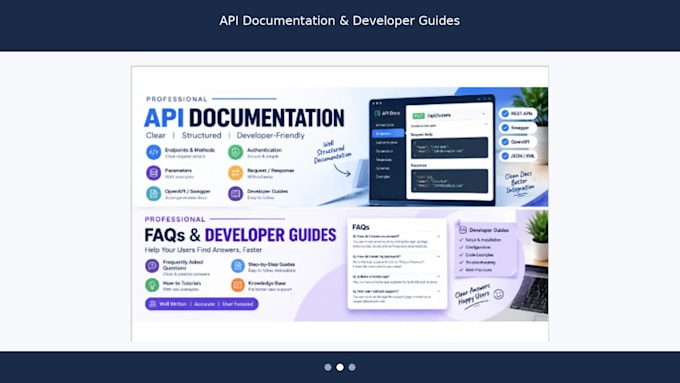Click the 'Developer-Friendly' tagline text
The height and width of the screenshot is (383, 680).
[271, 135]
